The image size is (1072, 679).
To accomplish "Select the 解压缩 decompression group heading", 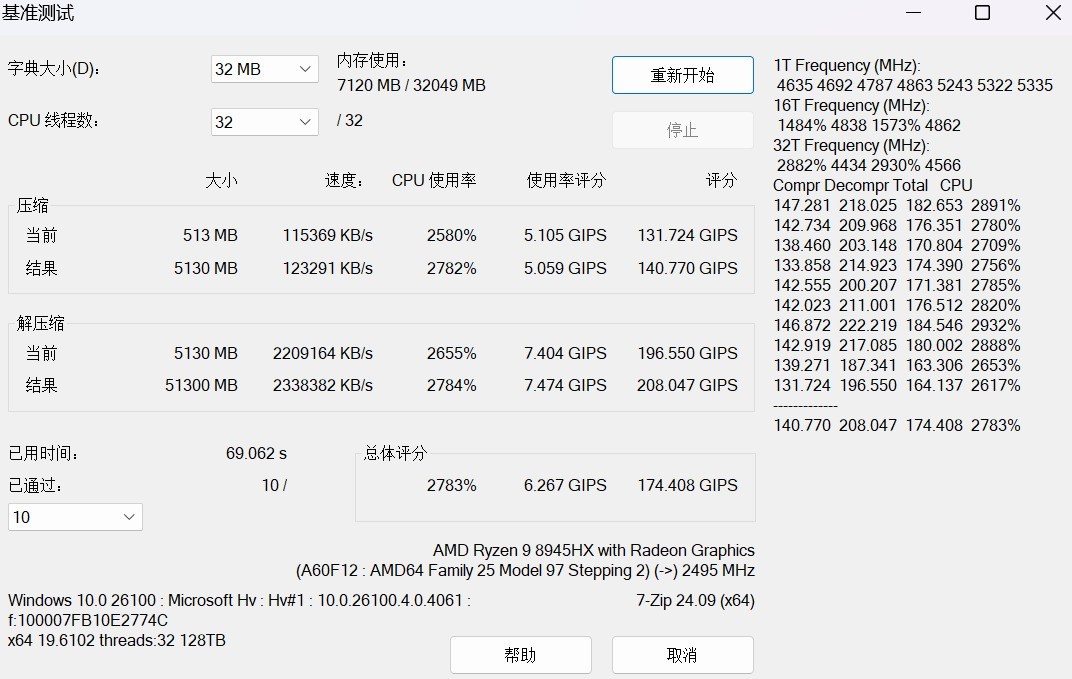I will (x=41, y=323).
